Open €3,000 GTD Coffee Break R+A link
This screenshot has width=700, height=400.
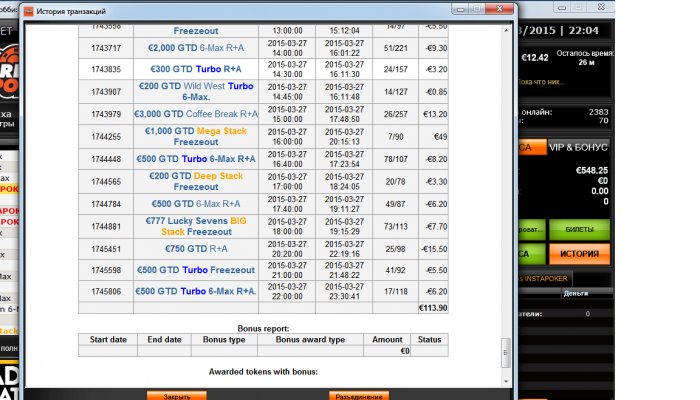coord(196,114)
